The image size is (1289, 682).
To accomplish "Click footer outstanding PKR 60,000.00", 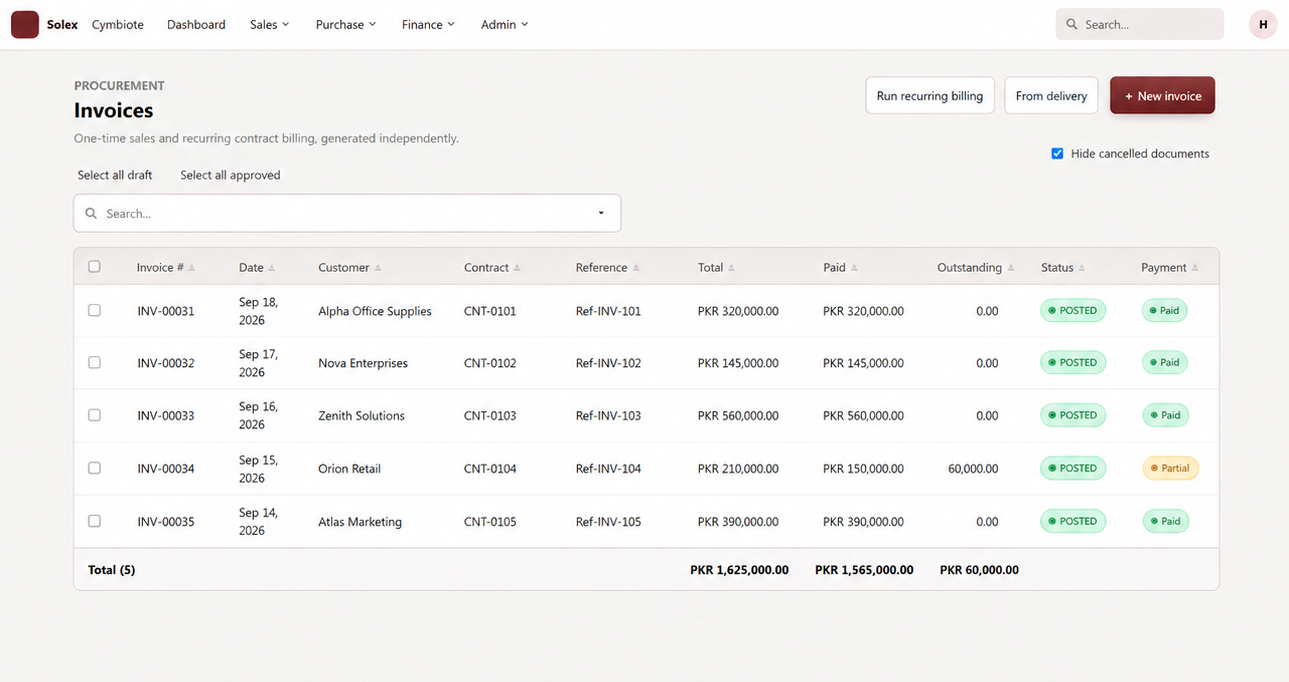I will tap(979, 570).
